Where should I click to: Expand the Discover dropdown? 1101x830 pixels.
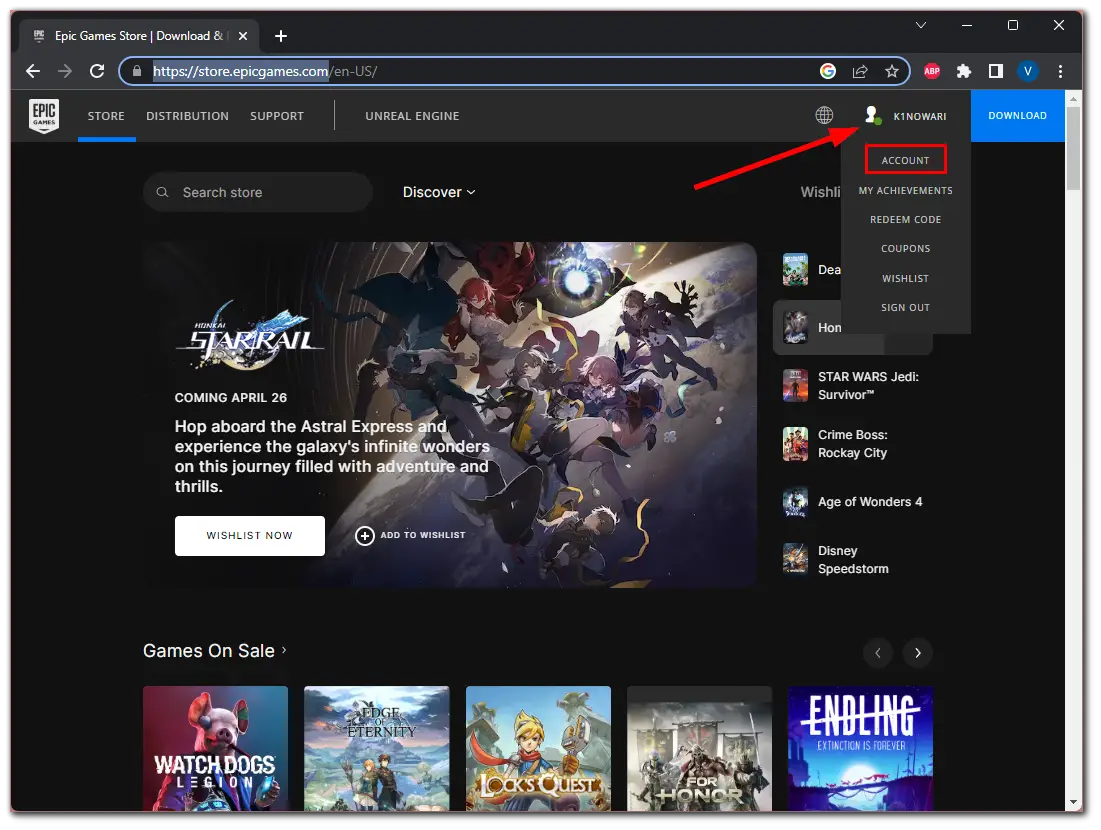[439, 192]
